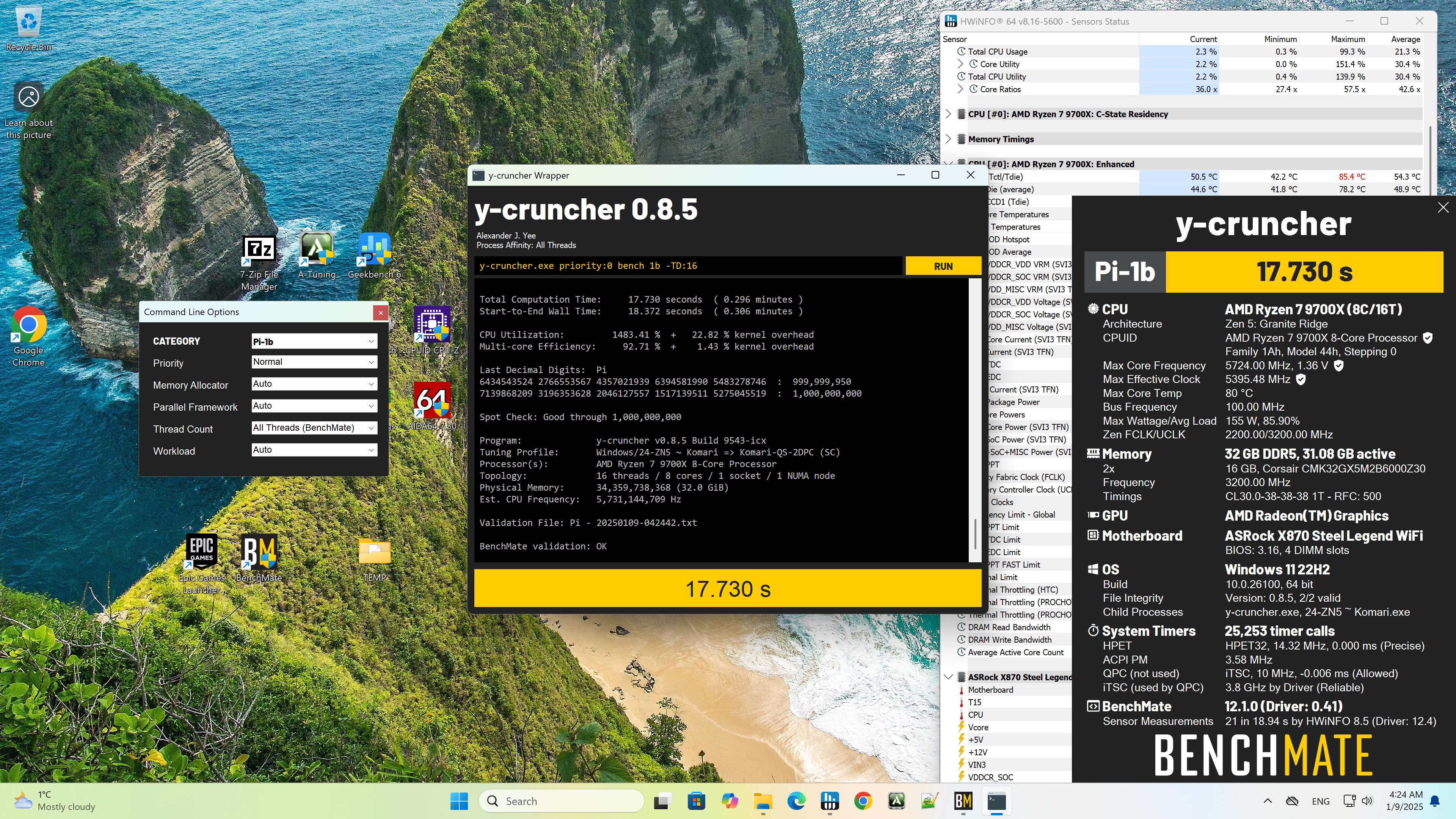The width and height of the screenshot is (1456, 819).
Task: Click the taskbar Search box
Action: tap(561, 801)
